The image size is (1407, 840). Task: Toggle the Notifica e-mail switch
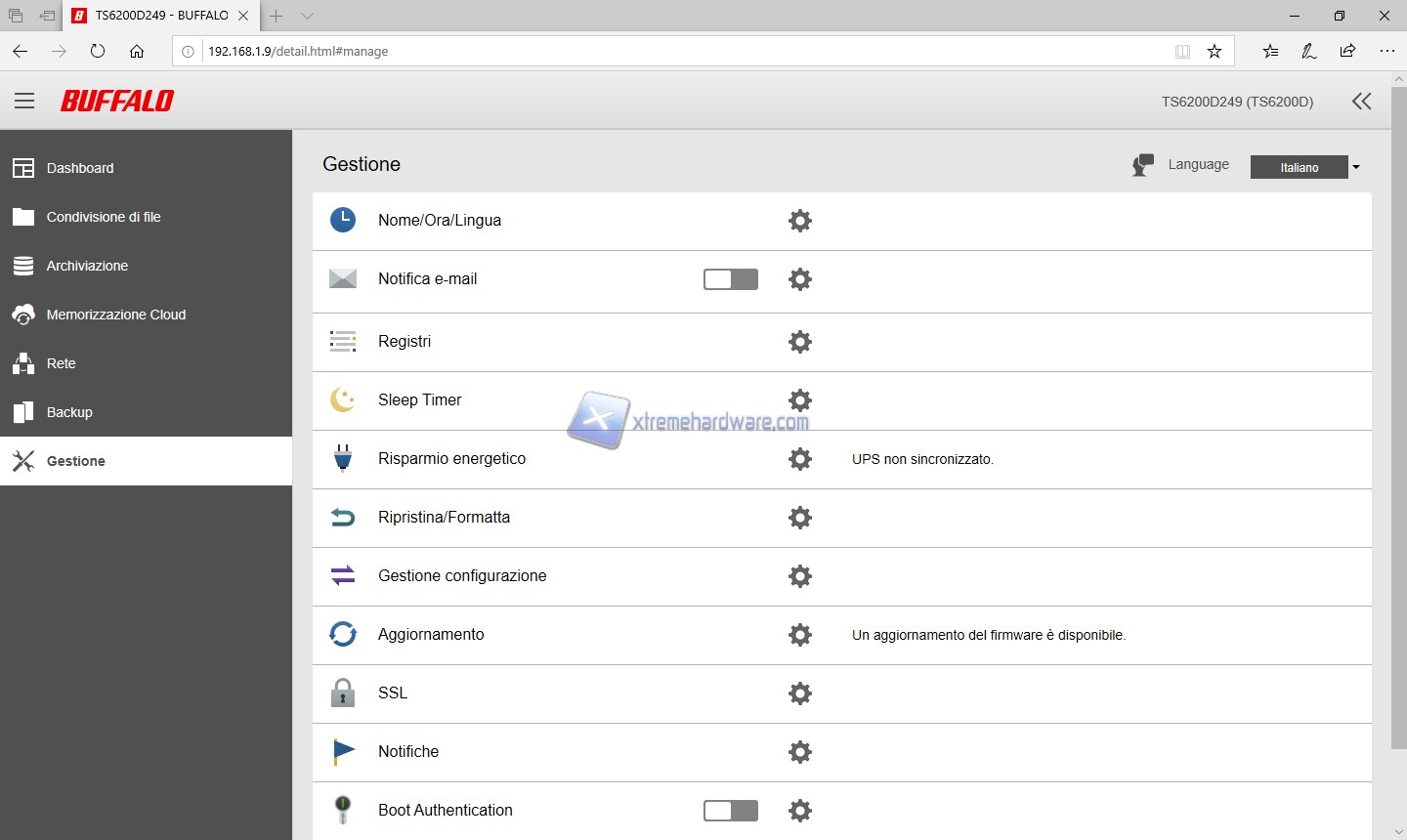coord(730,279)
